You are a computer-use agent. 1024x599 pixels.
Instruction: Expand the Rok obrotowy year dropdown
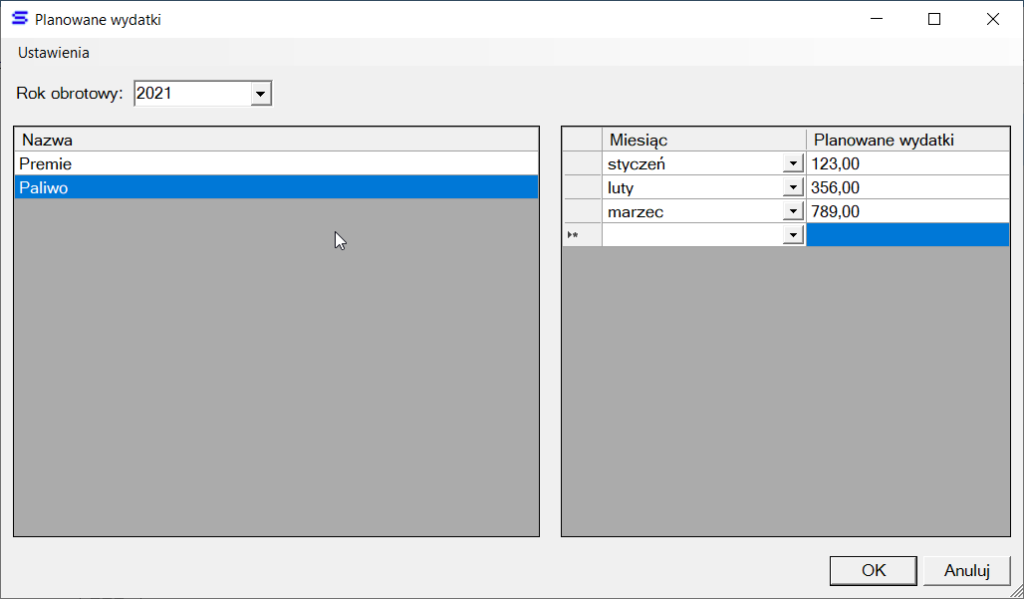click(260, 94)
